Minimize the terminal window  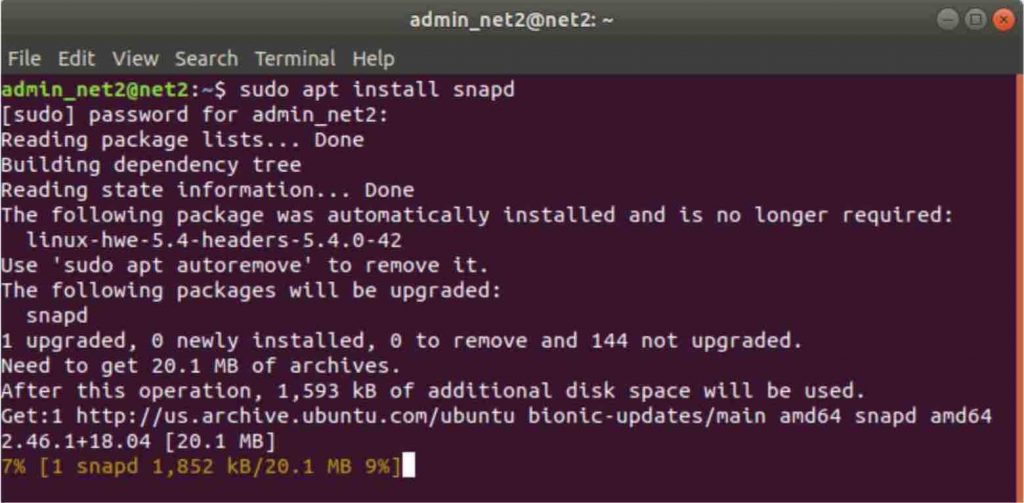click(x=947, y=19)
